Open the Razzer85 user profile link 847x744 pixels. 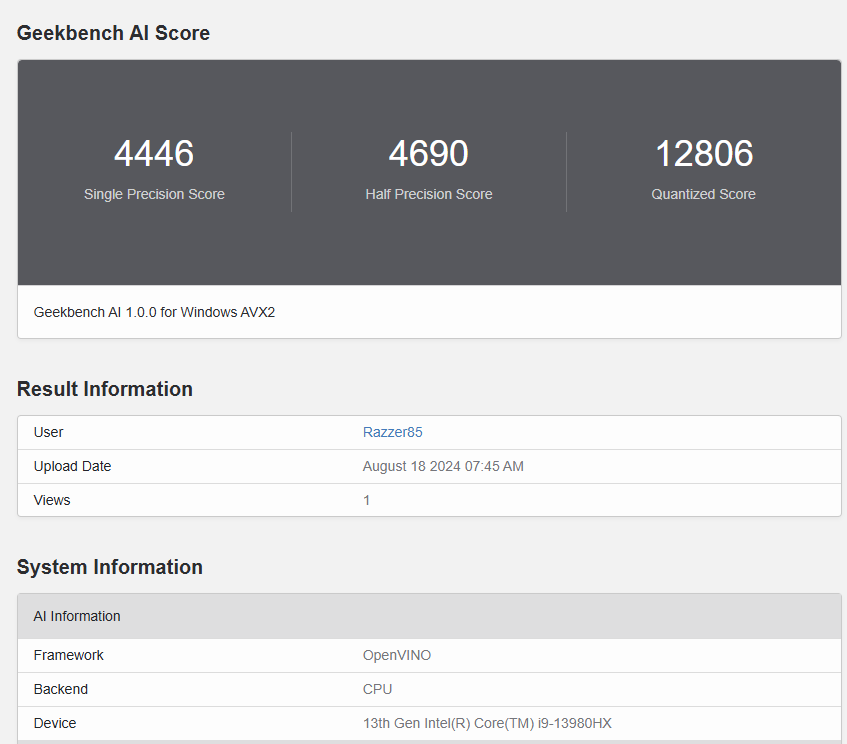point(392,432)
